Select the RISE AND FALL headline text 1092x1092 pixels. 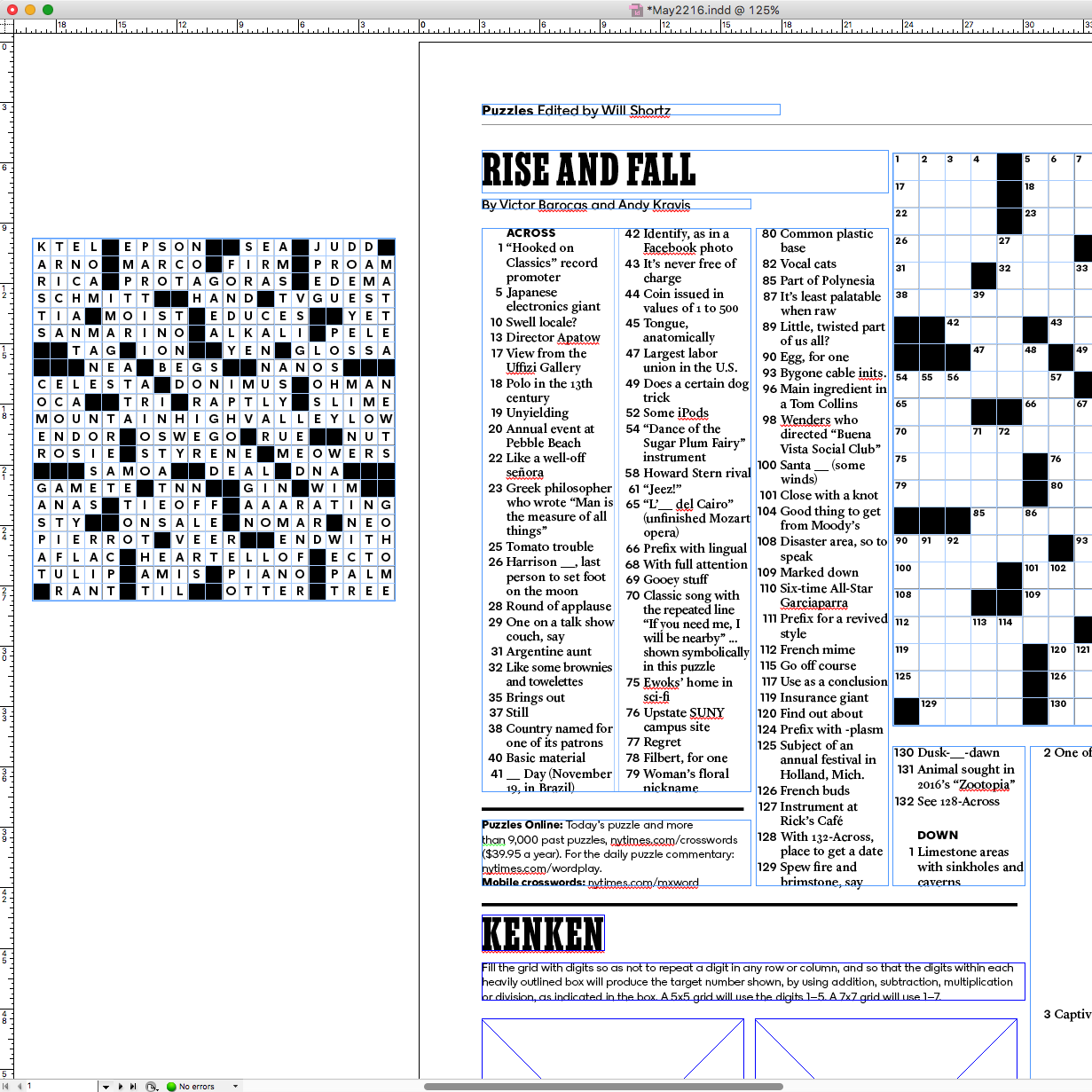(x=588, y=170)
